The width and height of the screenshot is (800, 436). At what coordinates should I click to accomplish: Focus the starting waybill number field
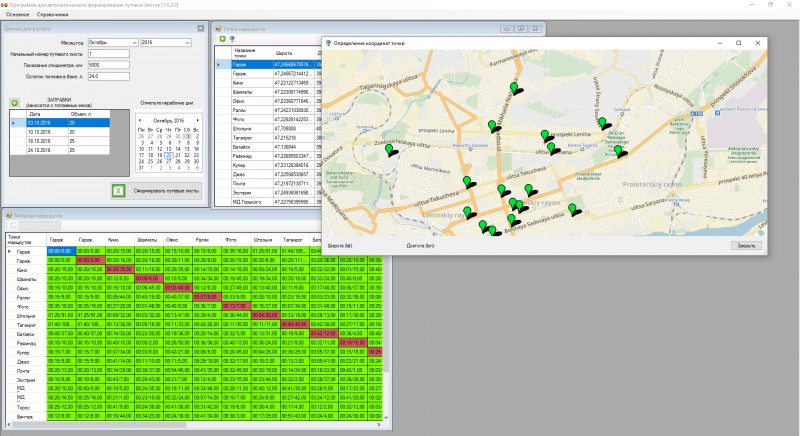[x=109, y=54]
